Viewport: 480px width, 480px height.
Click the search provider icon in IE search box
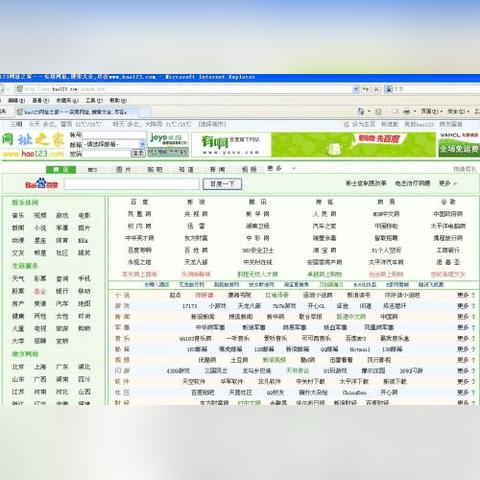coord(389,89)
